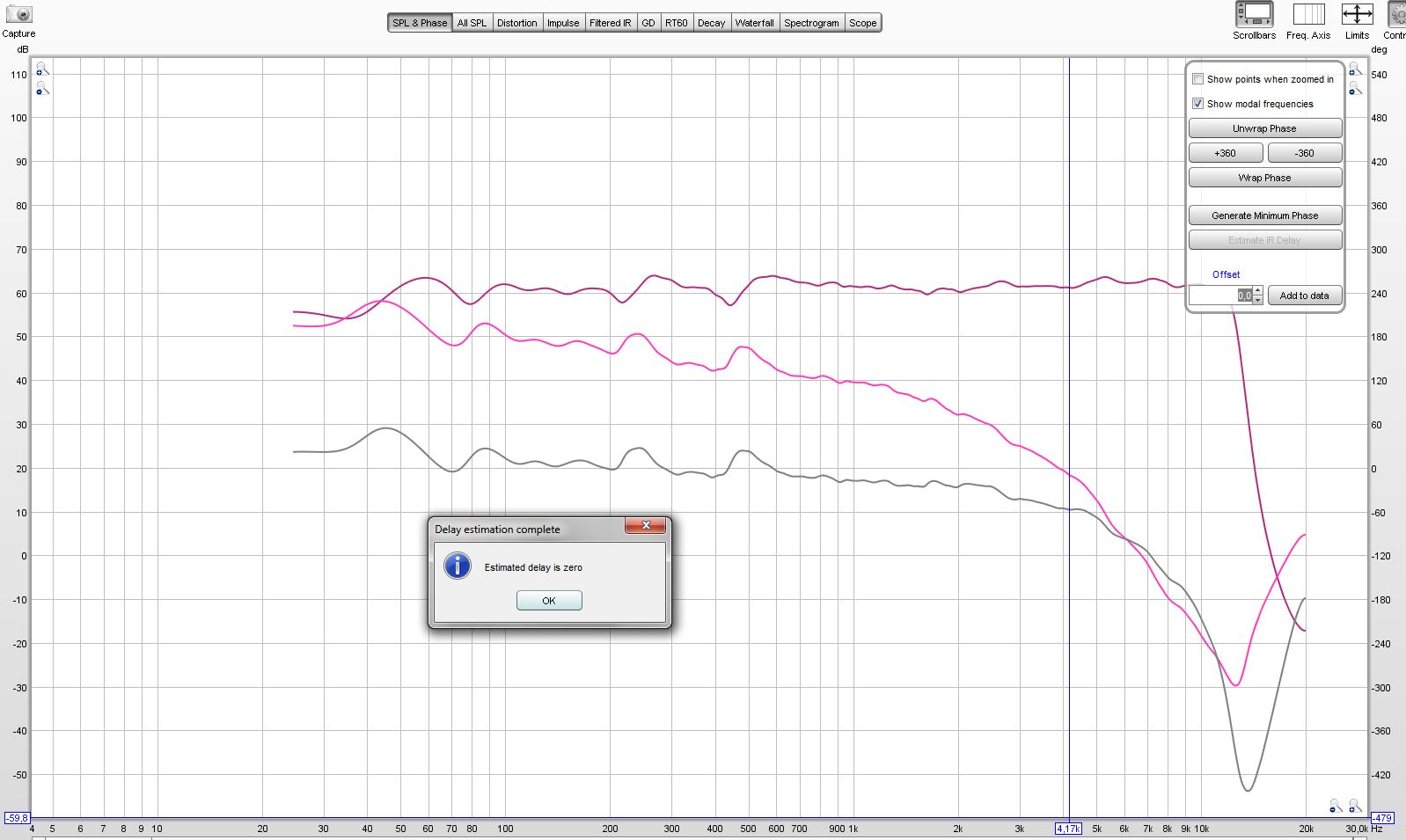The width and height of the screenshot is (1406, 840).
Task: Zoom out left axis magnifier minus icon
Action: (x=42, y=89)
